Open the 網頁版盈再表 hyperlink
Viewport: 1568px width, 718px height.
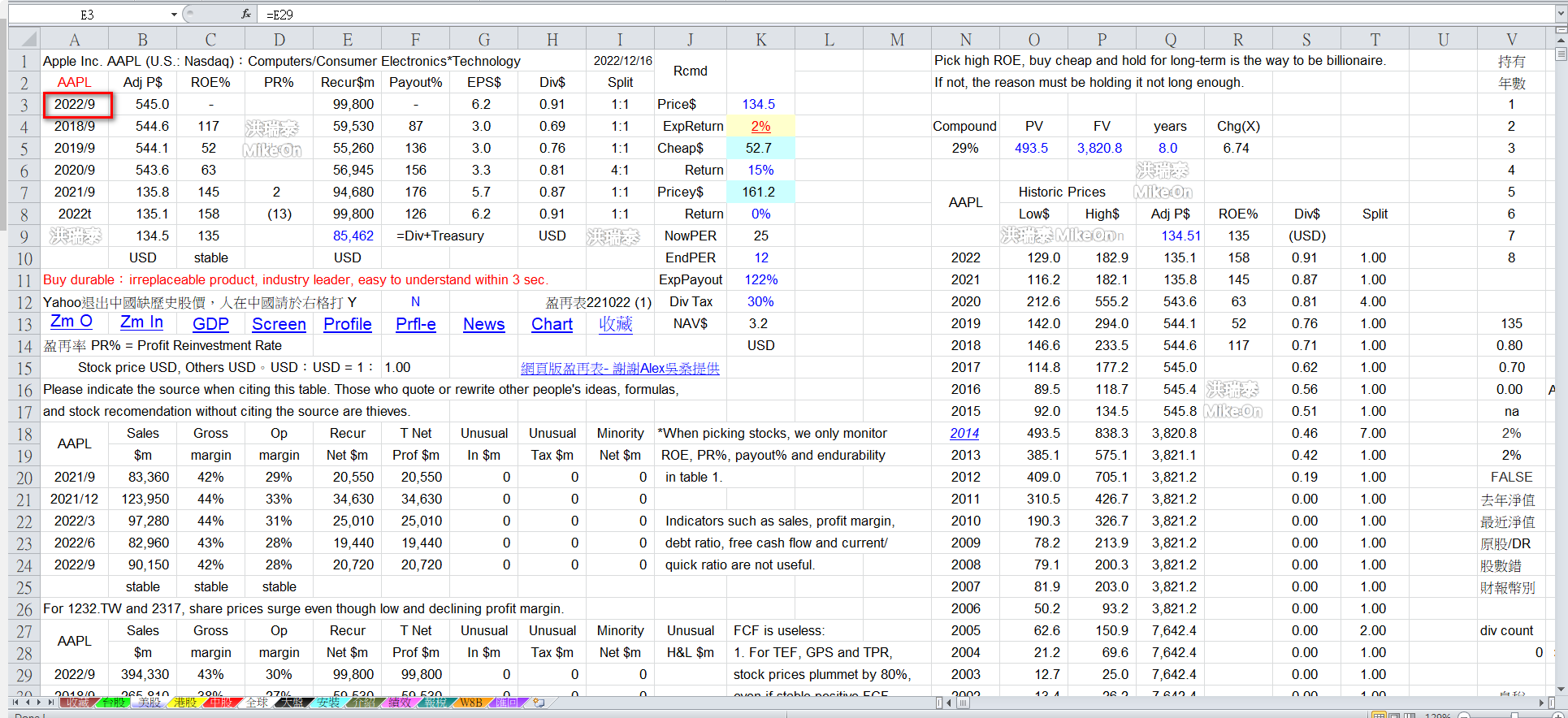tap(620, 368)
